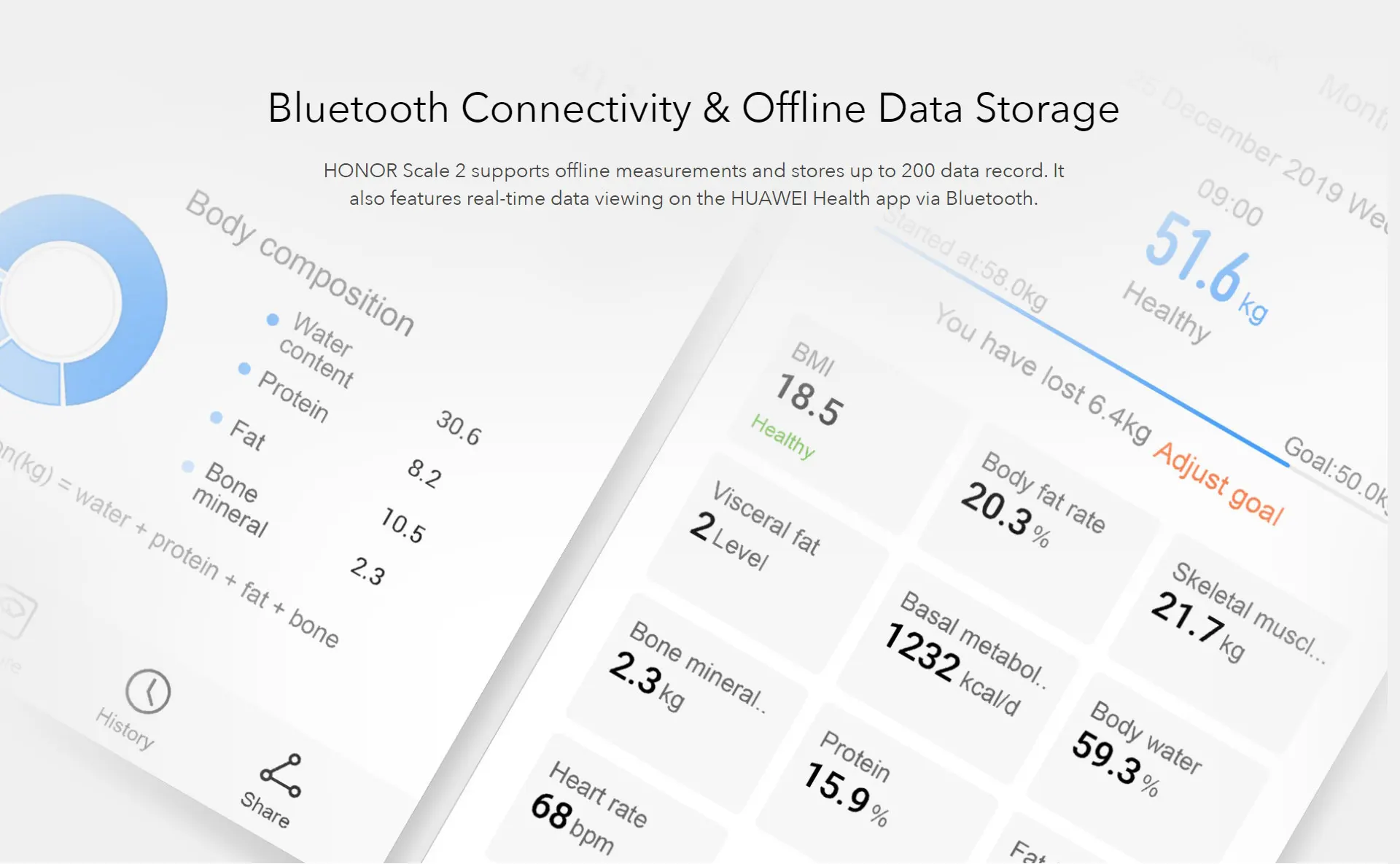Click the faded icon at bottom-left edge
This screenshot has height=864, width=1400.
15,611
